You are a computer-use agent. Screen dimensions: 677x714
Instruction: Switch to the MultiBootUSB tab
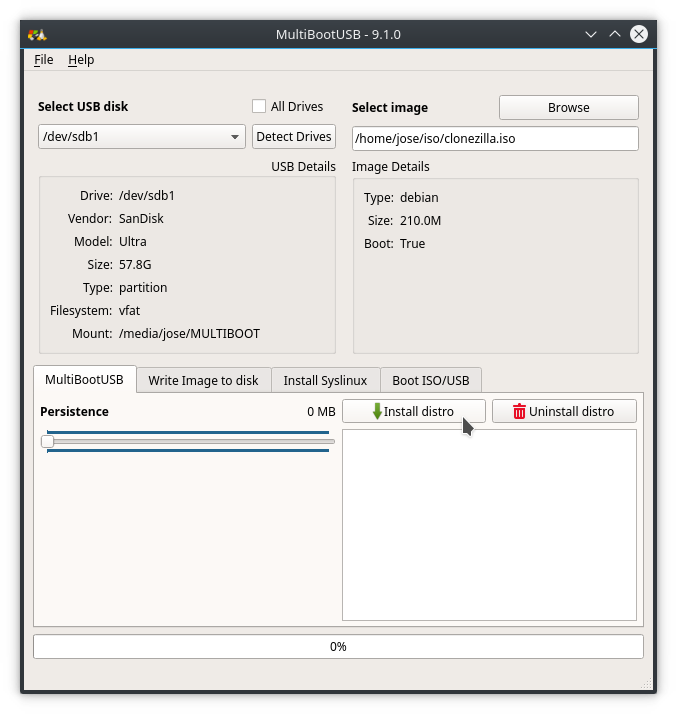click(85, 379)
